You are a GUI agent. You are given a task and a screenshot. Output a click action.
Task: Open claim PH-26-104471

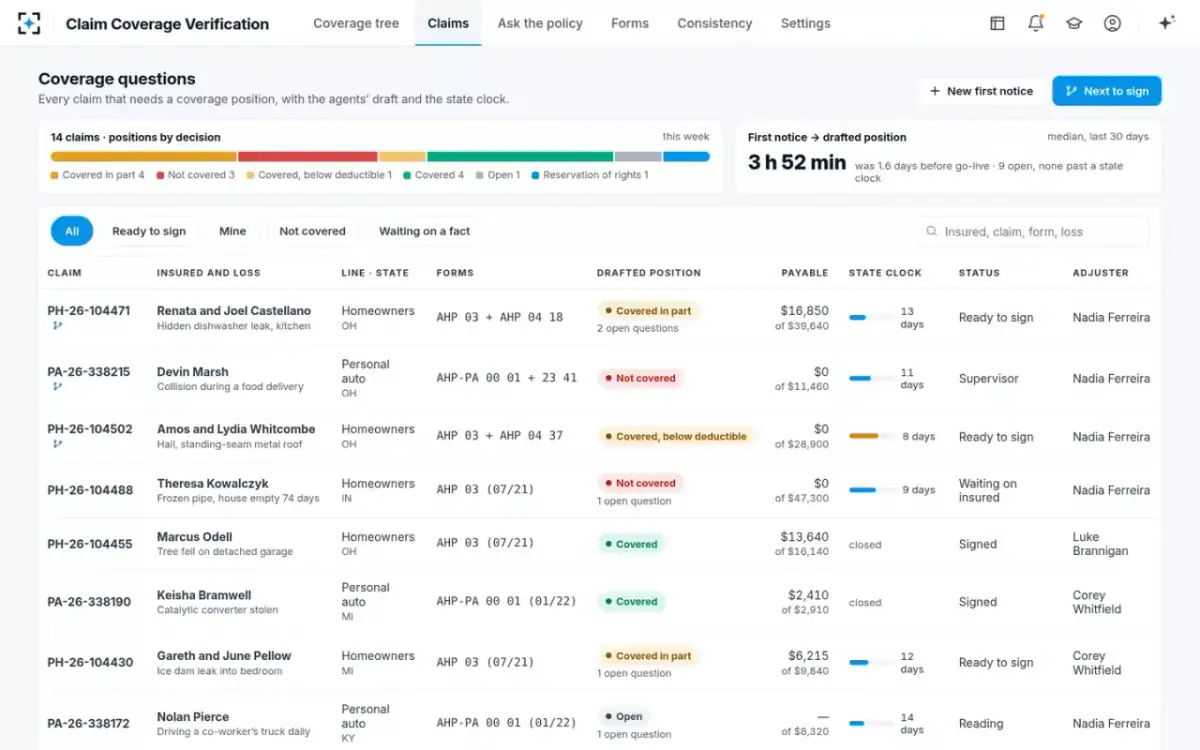coord(89,311)
